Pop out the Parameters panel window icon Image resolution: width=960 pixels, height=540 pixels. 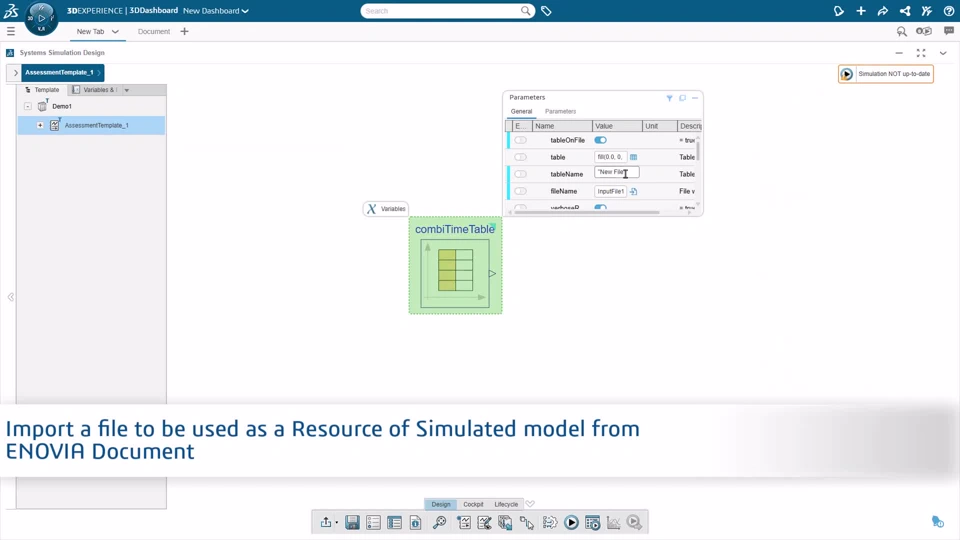pos(683,98)
